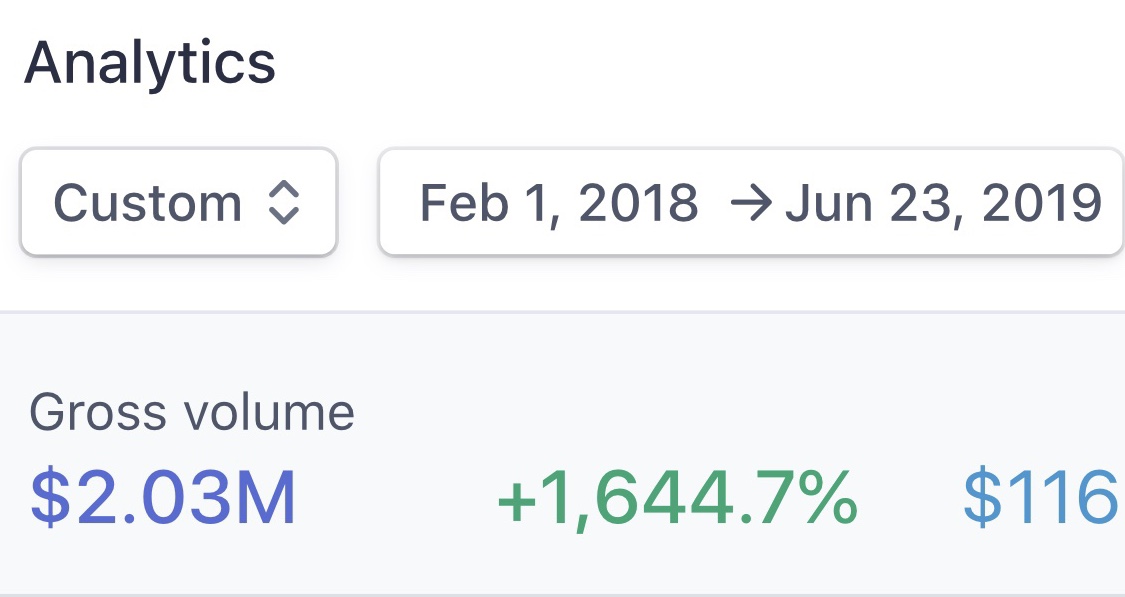Open the Custom range dropdown
The width and height of the screenshot is (1125, 597).
(178, 203)
